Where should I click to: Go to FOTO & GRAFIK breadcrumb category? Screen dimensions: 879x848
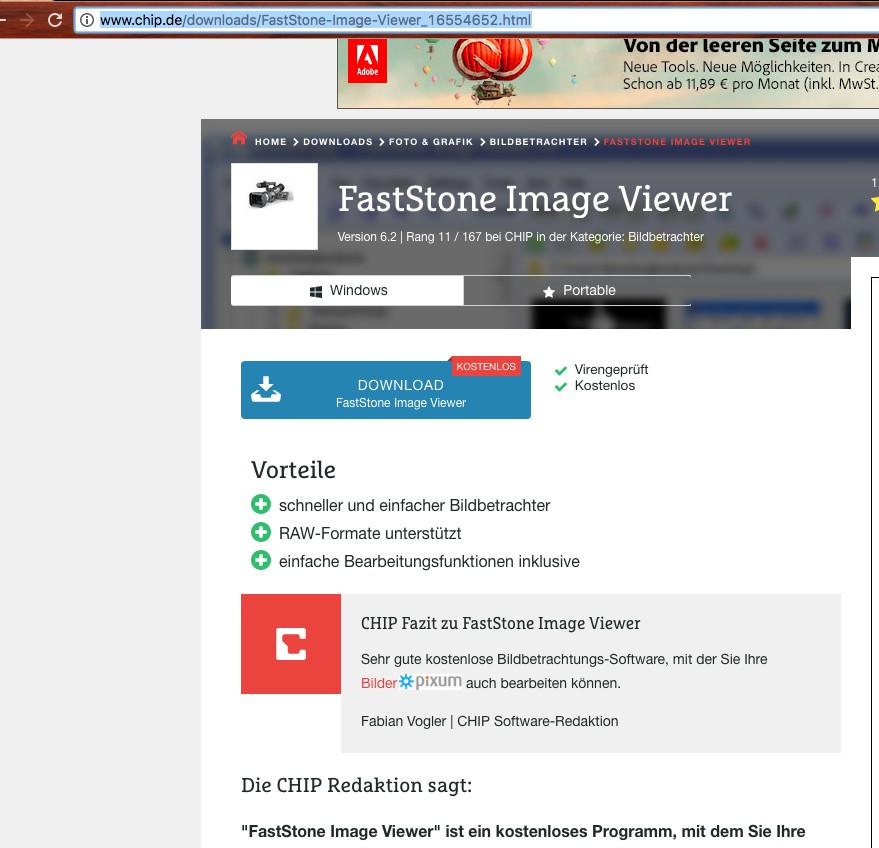(431, 142)
